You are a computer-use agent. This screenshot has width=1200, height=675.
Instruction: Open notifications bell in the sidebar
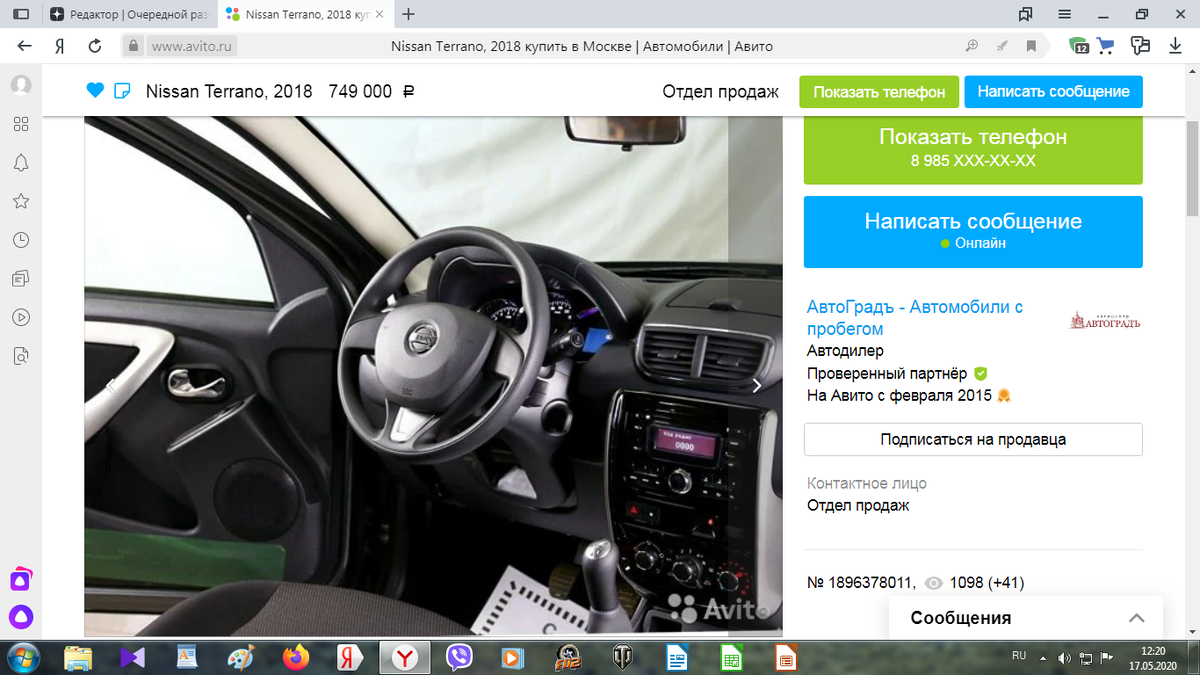pos(20,163)
